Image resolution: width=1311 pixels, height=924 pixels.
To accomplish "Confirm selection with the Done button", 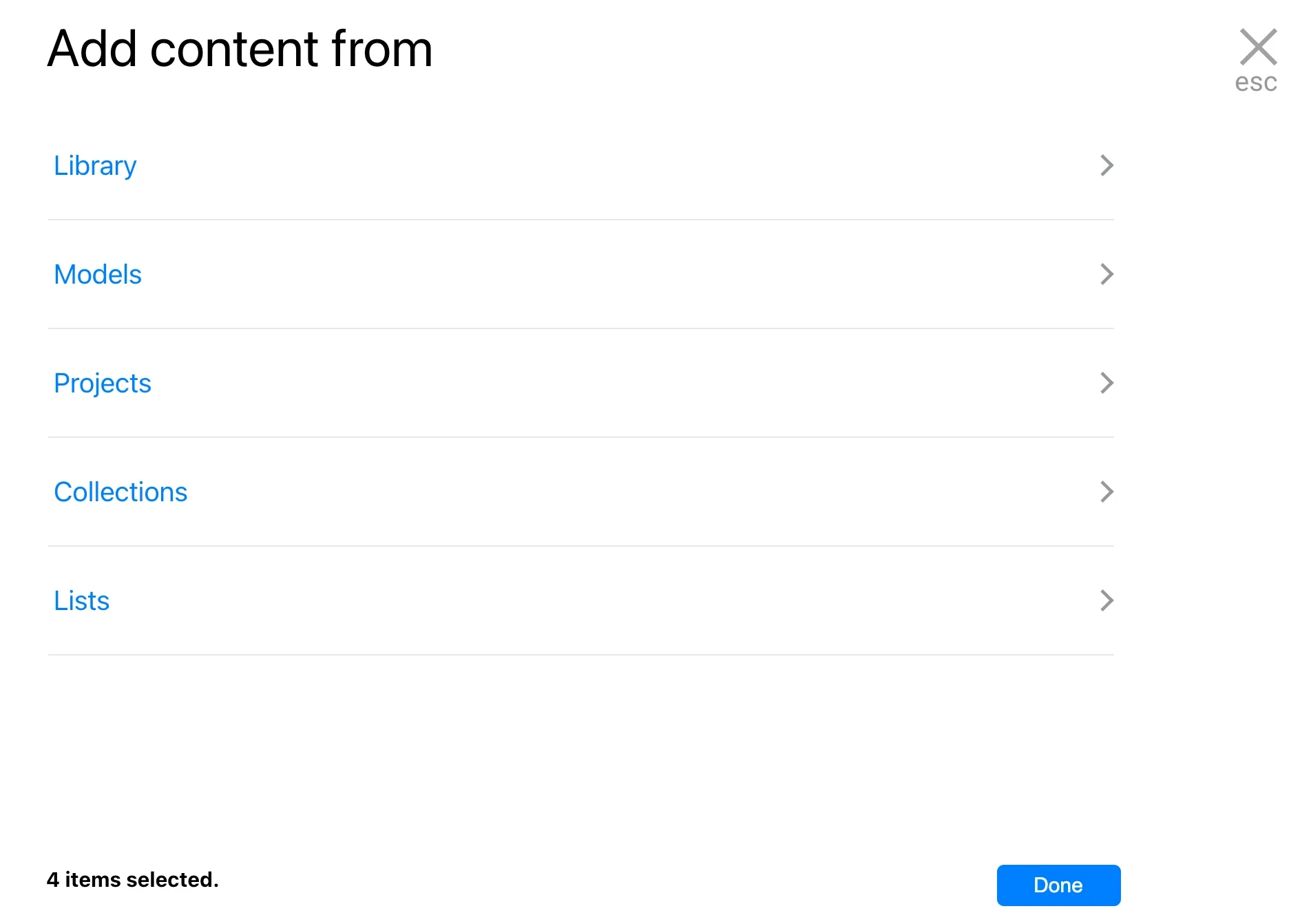I will 1058,885.
